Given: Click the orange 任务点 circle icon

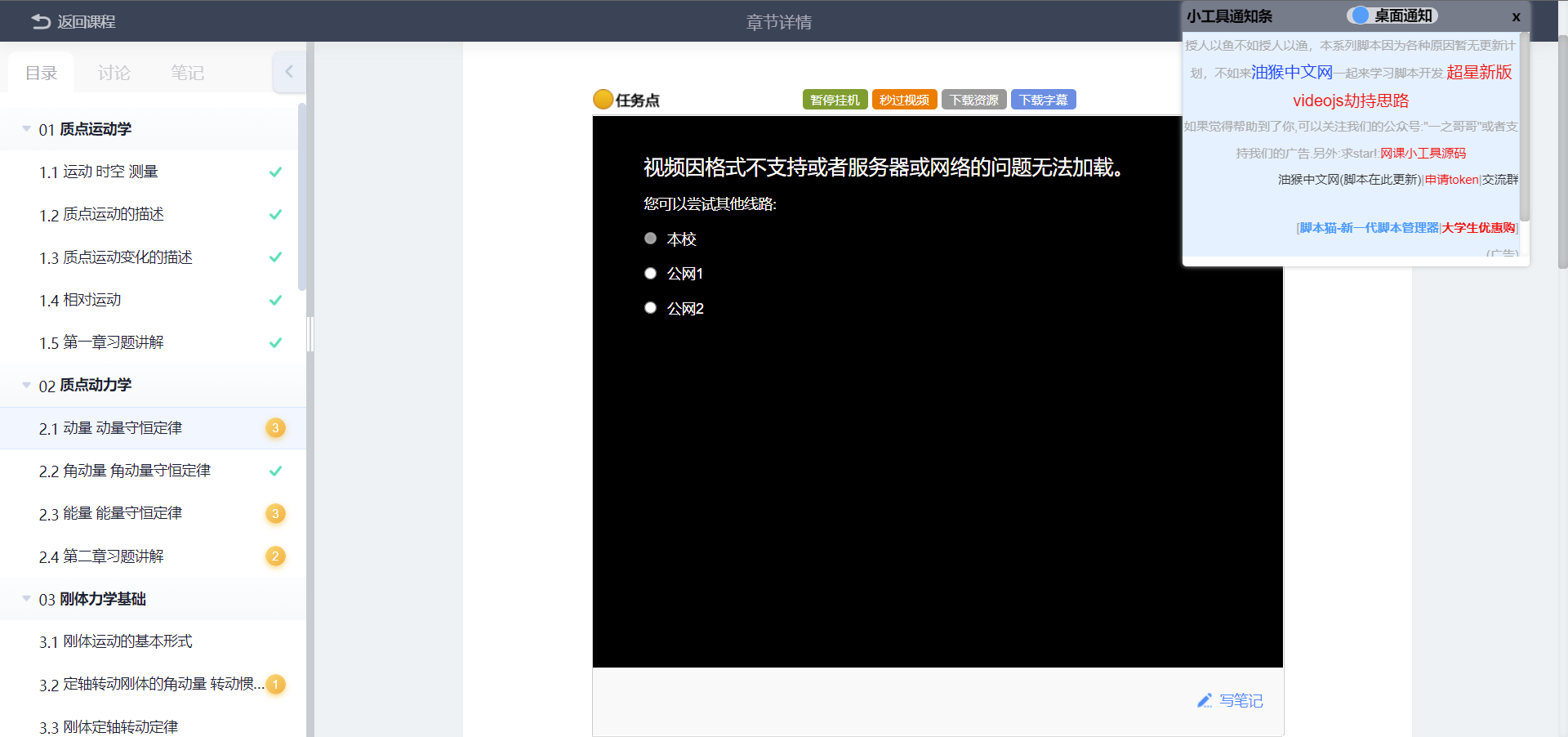Looking at the screenshot, I should click(604, 99).
